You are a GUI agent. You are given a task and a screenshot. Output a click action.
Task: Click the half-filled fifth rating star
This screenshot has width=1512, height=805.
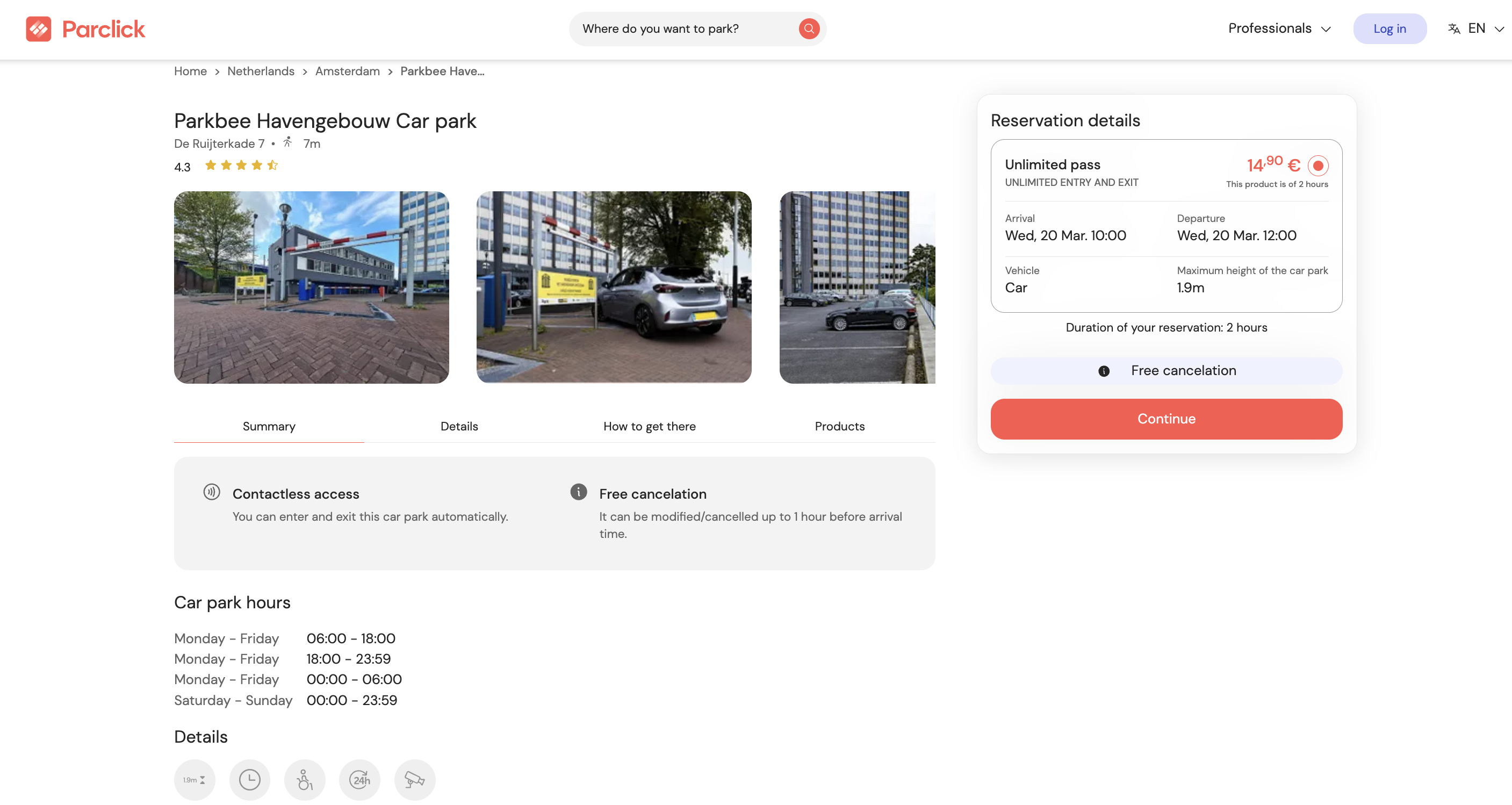click(272, 165)
